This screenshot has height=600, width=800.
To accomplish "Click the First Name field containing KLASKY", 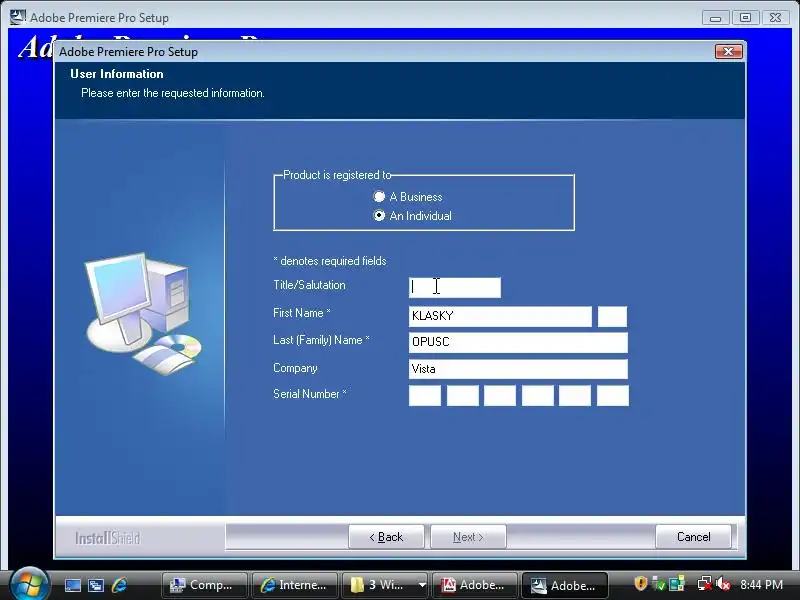I will tap(500, 316).
